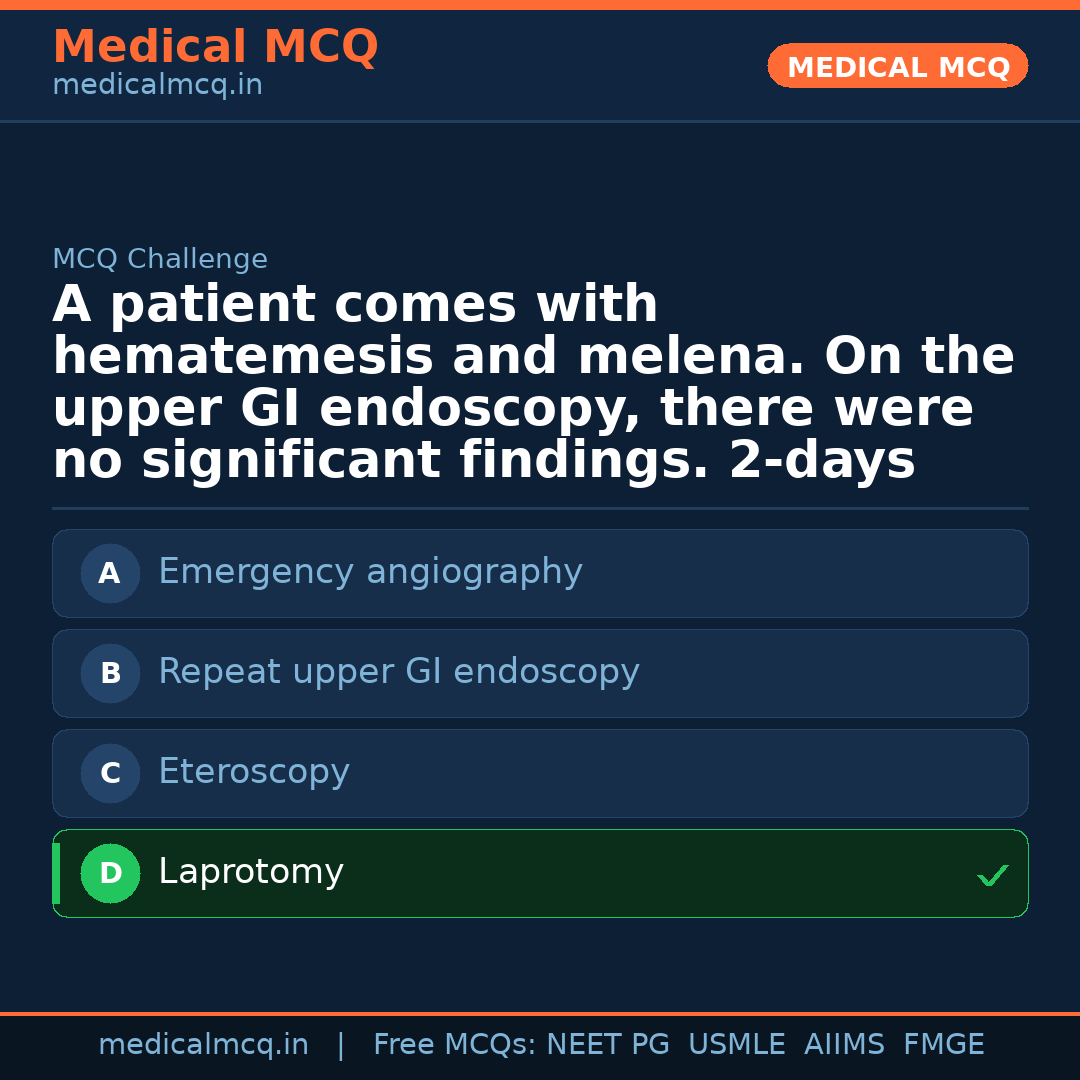Select the Emergency angiography option text

point(370,572)
